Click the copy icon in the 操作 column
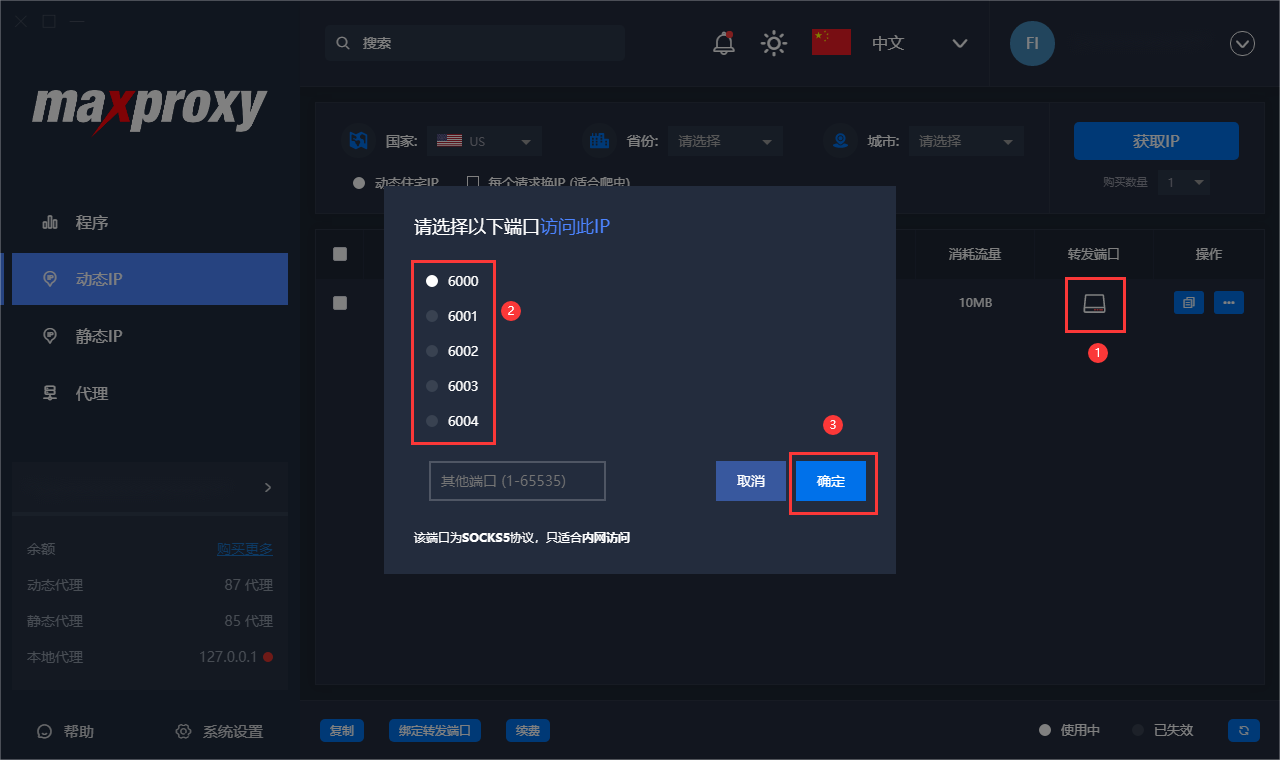Image resolution: width=1280 pixels, height=760 pixels. click(x=1188, y=302)
